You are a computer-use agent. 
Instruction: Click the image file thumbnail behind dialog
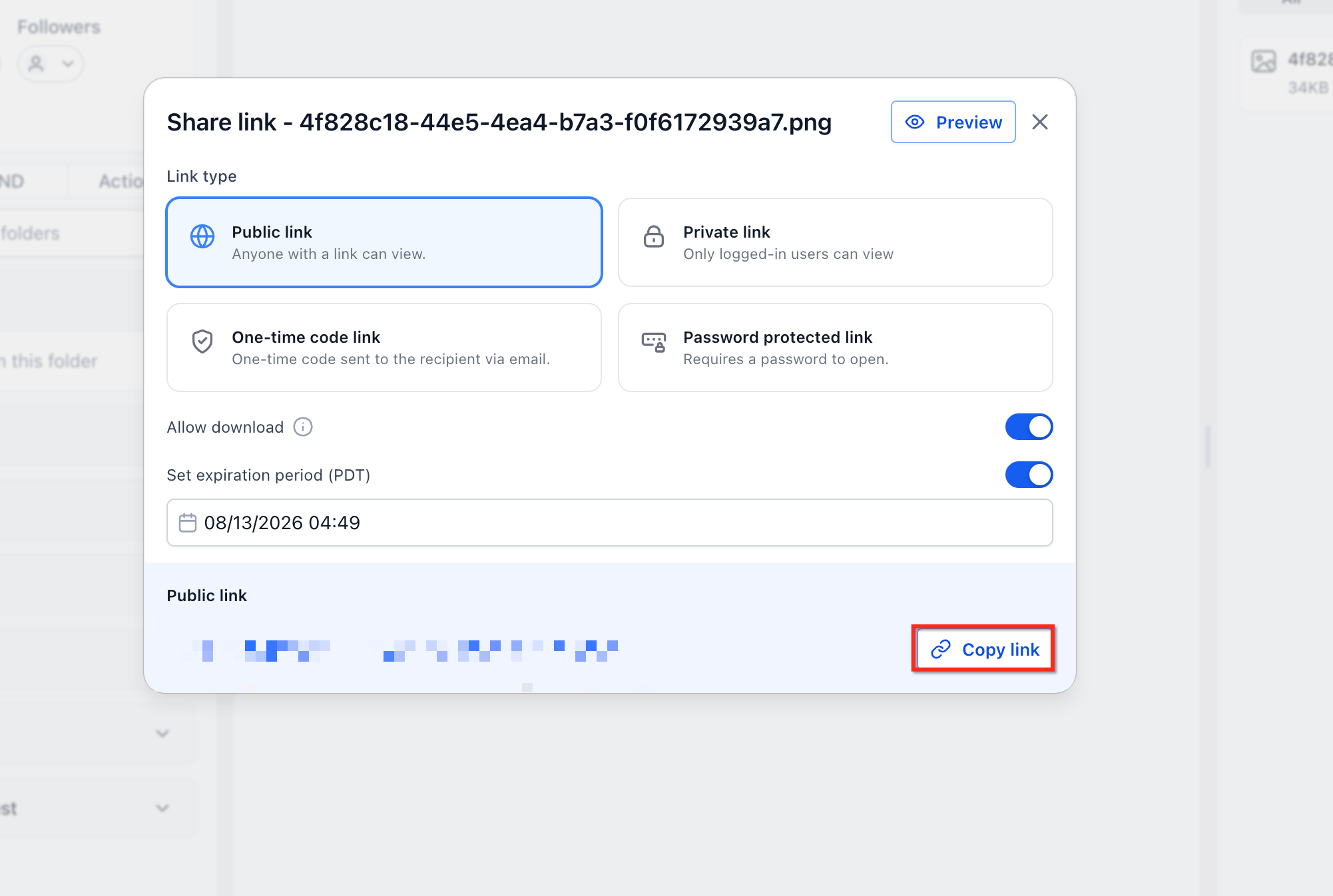point(1263,61)
